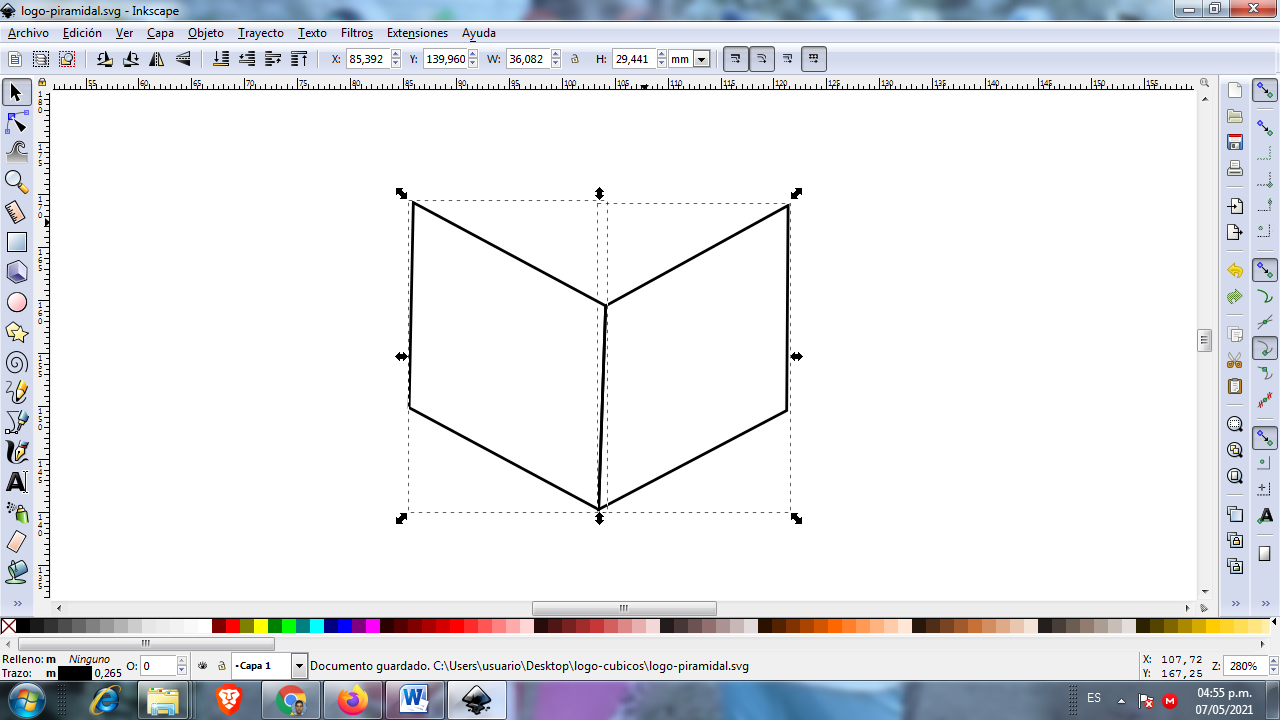This screenshot has width=1280, height=720.
Task: Choose the Calligraphy tool
Action: click(x=16, y=452)
